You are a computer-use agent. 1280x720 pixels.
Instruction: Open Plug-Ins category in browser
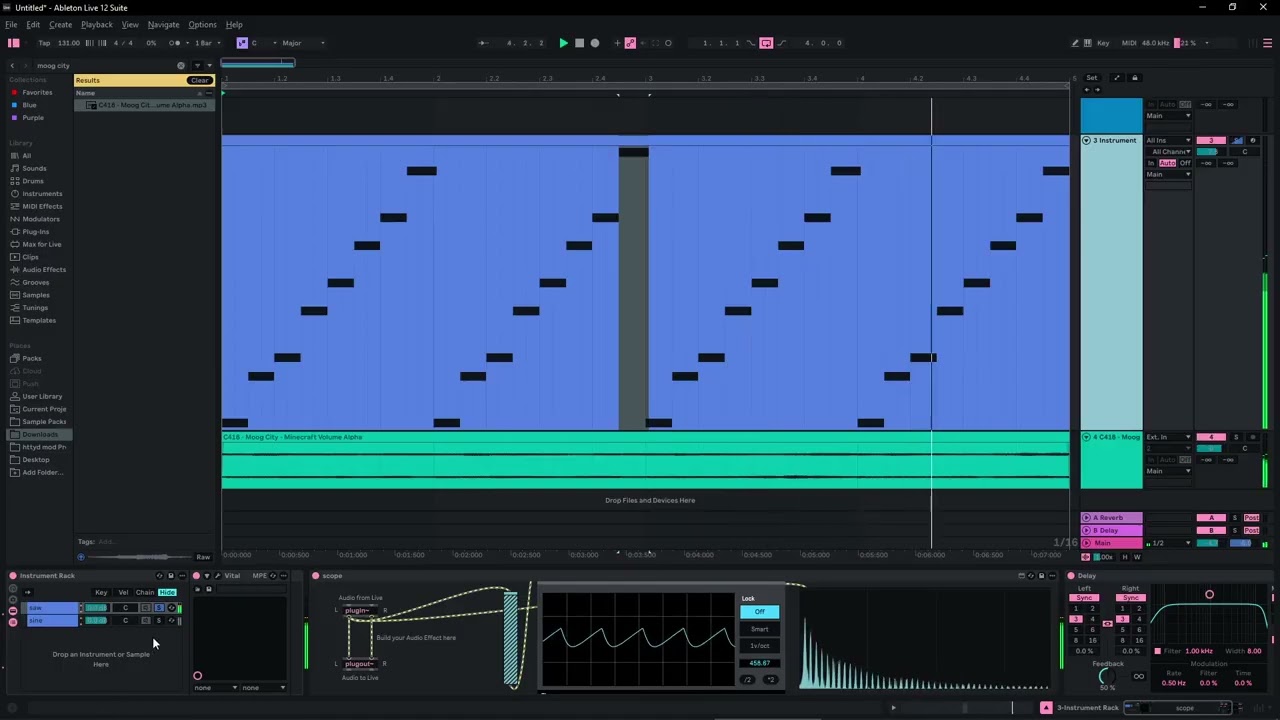click(35, 232)
